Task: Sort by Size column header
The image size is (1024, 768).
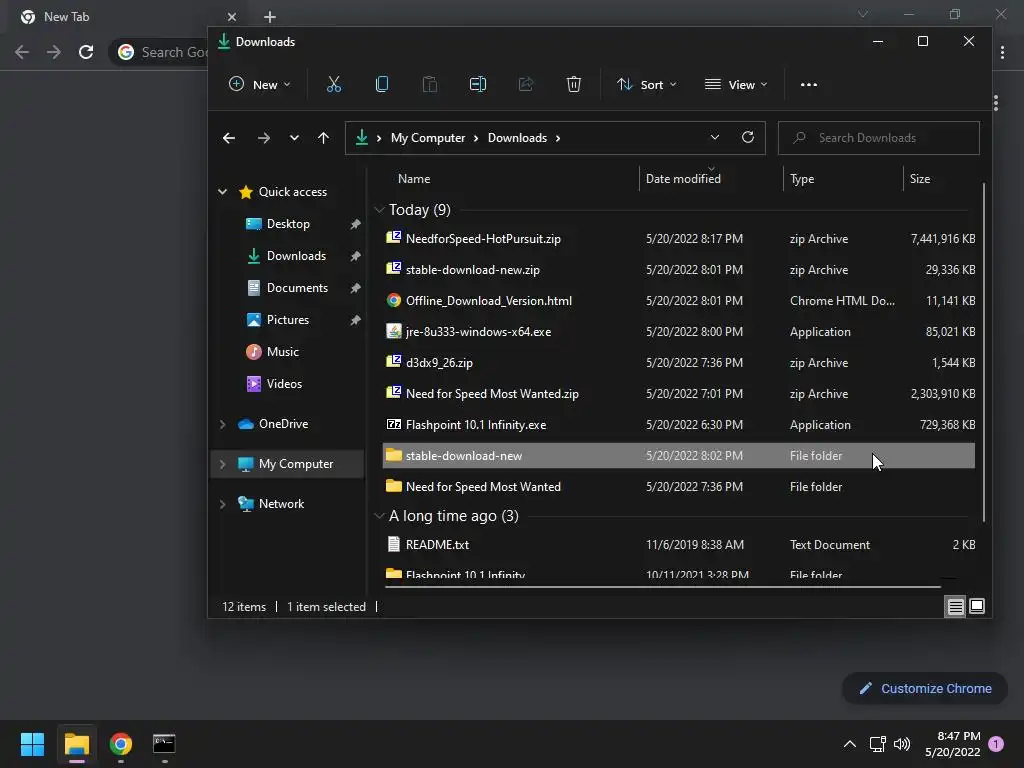Action: pos(920,179)
